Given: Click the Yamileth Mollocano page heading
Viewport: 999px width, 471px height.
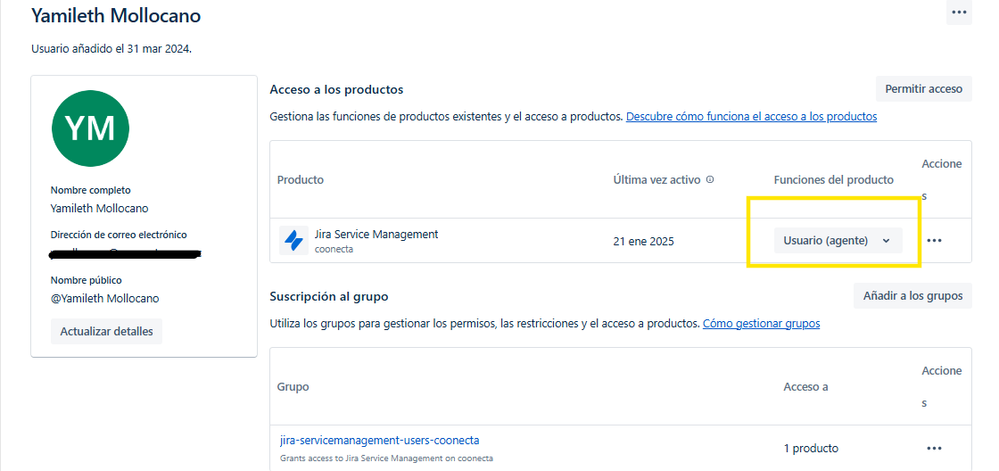Looking at the screenshot, I should [x=116, y=15].
